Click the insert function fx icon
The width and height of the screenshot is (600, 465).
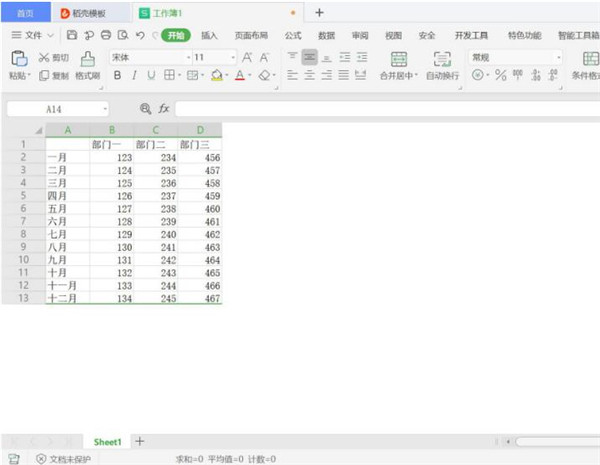click(x=164, y=109)
